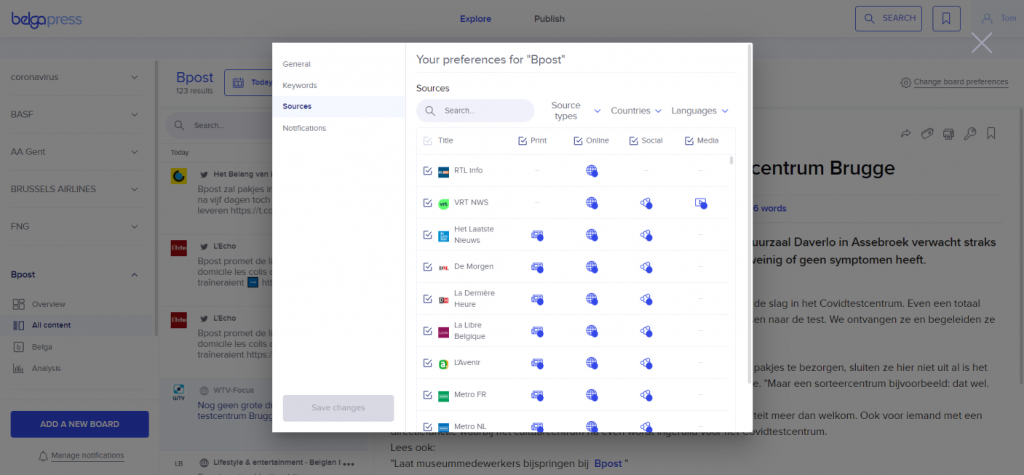Uncheck the L'Avenir source checkbox
The image size is (1024, 475).
(x=428, y=363)
